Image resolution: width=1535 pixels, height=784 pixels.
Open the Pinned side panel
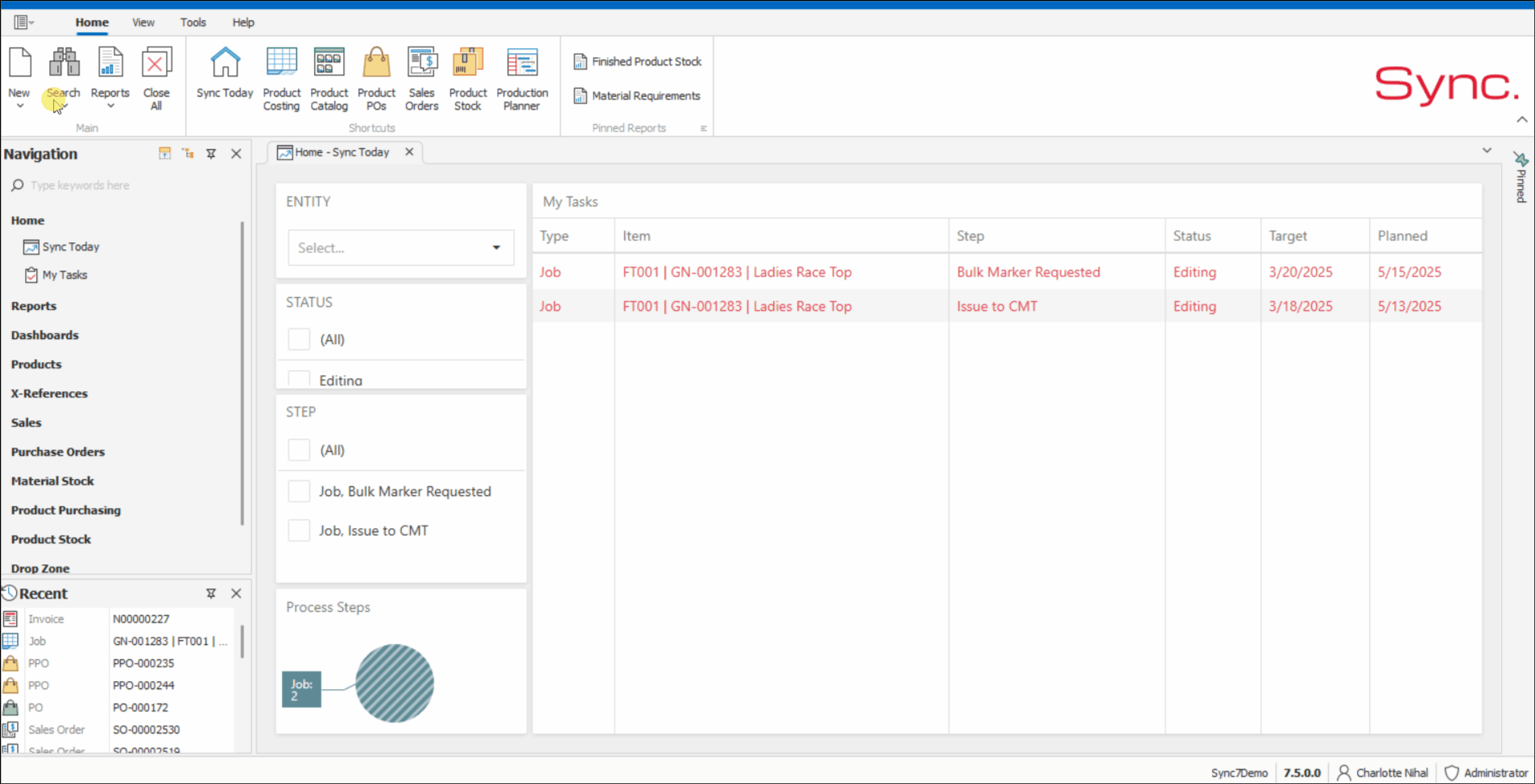[1521, 177]
